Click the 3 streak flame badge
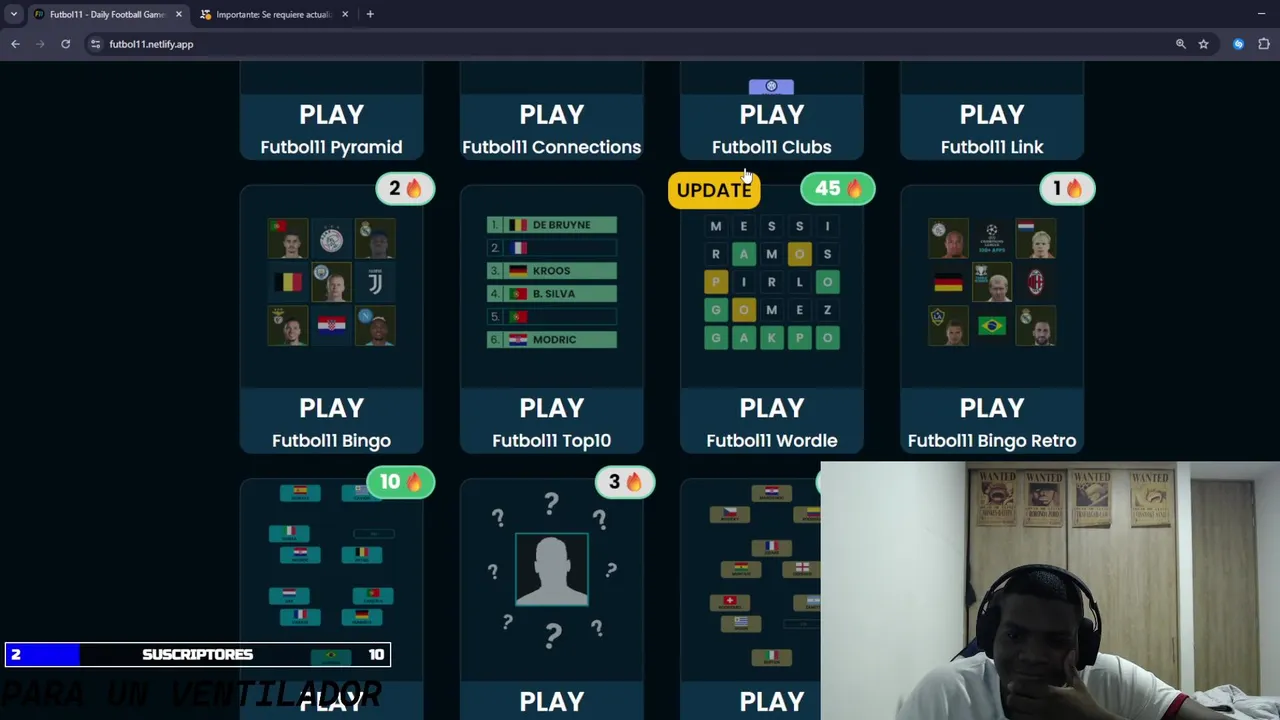Screen dimensions: 1280x720 pos(625,482)
